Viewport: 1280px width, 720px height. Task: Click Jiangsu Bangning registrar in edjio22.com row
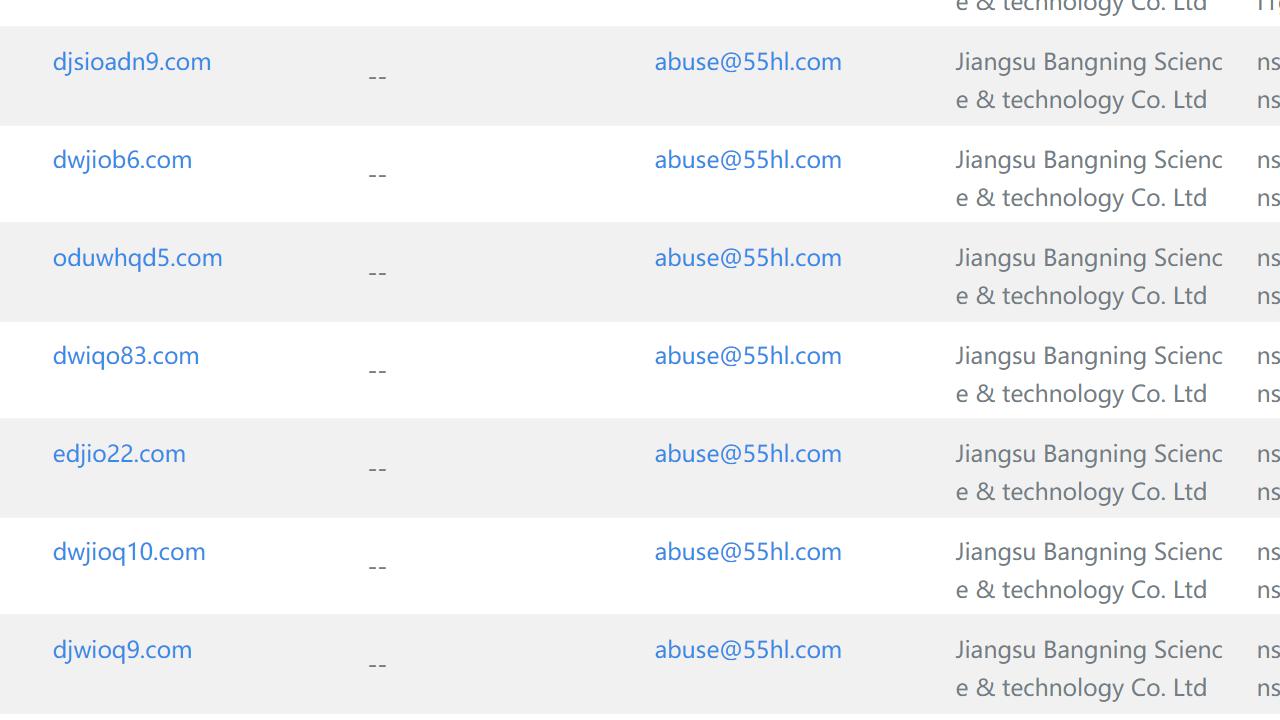1088,473
